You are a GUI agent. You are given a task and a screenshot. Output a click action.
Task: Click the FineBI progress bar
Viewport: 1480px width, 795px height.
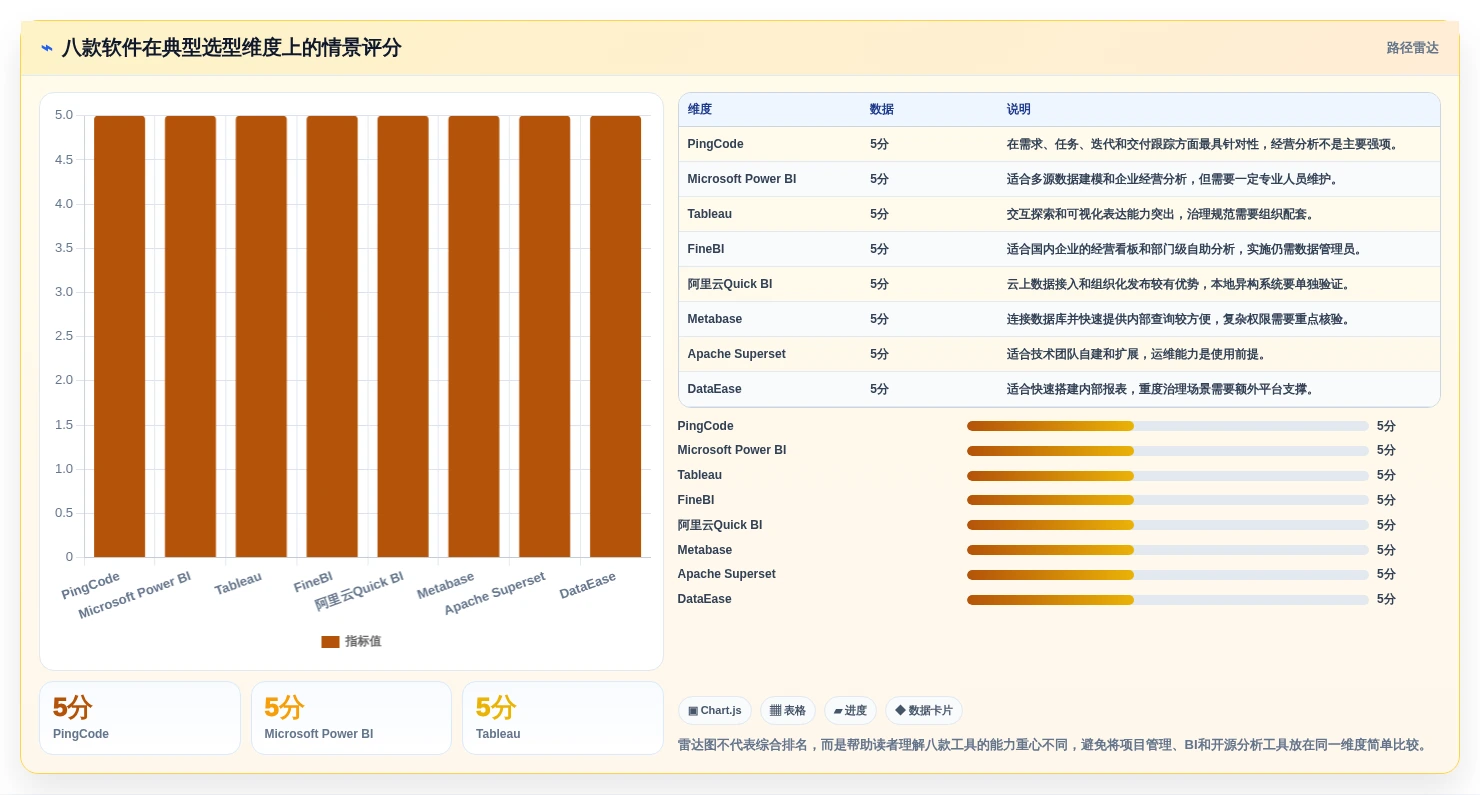click(1168, 500)
